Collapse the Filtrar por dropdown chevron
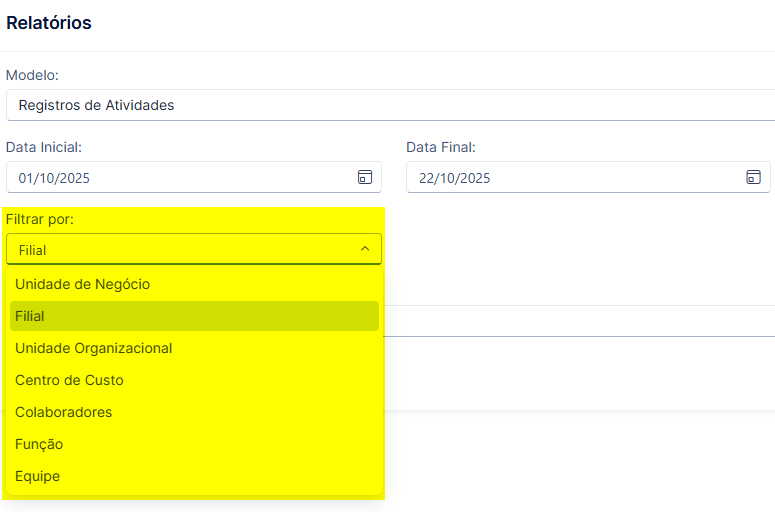Image resolution: width=775 pixels, height=512 pixels. point(365,249)
